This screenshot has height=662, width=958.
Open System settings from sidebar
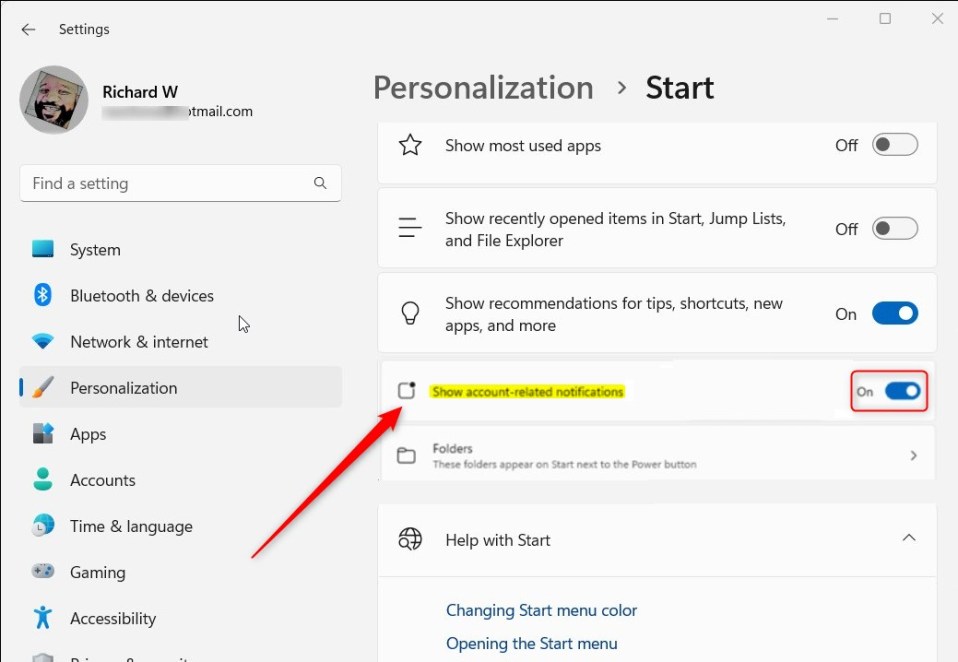[x=95, y=250]
